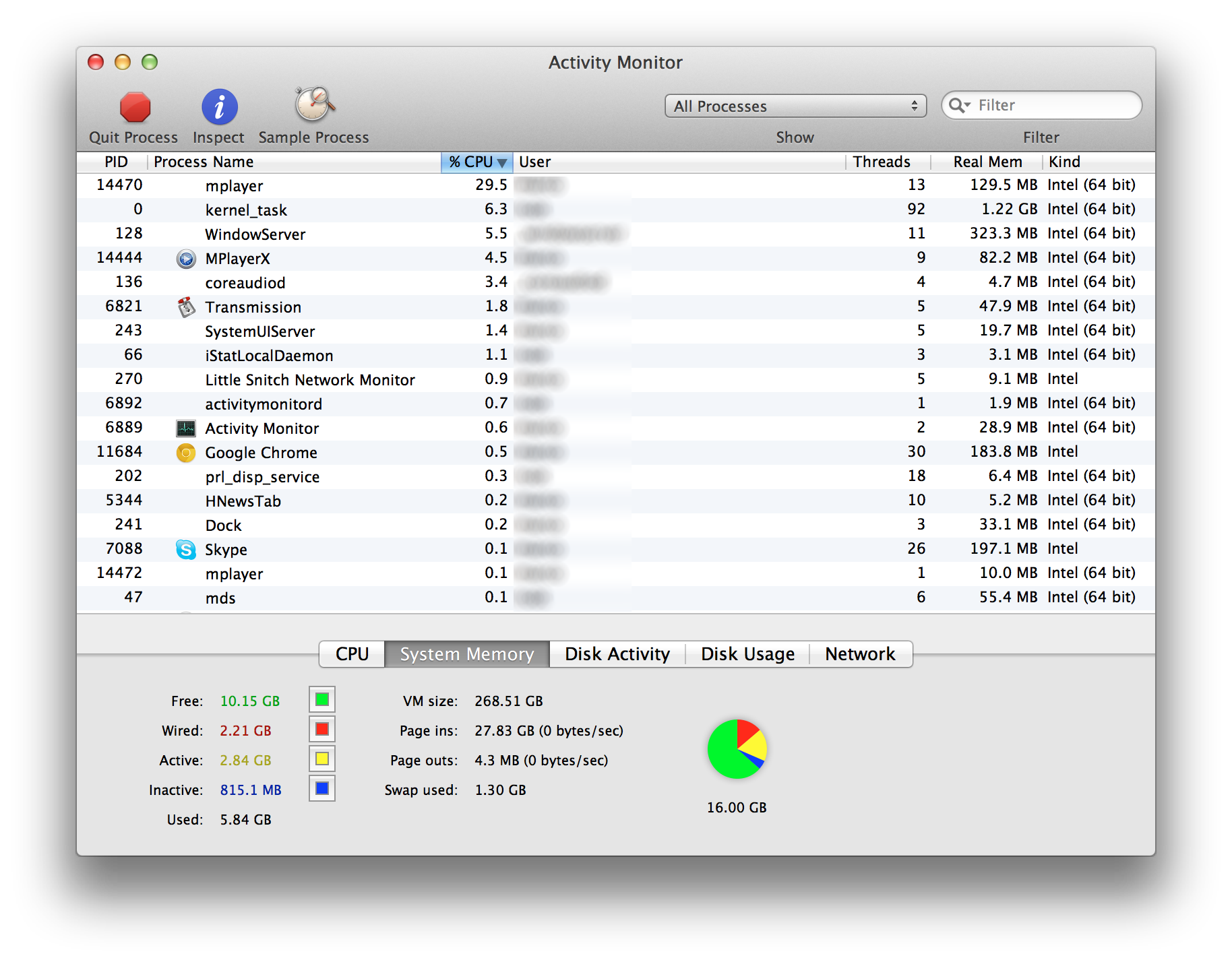Sort by Threads column header
1232x962 pixels.
pos(888,162)
